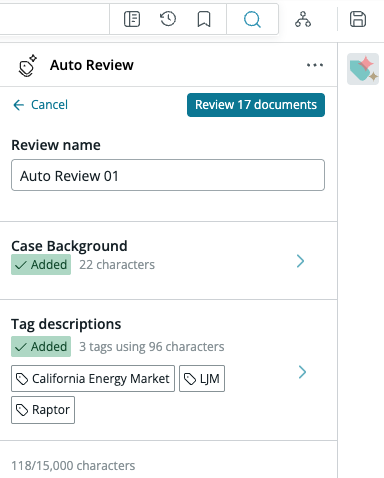The image size is (384, 478).
Task: Open the search magnifier icon
Action: coord(252,19)
